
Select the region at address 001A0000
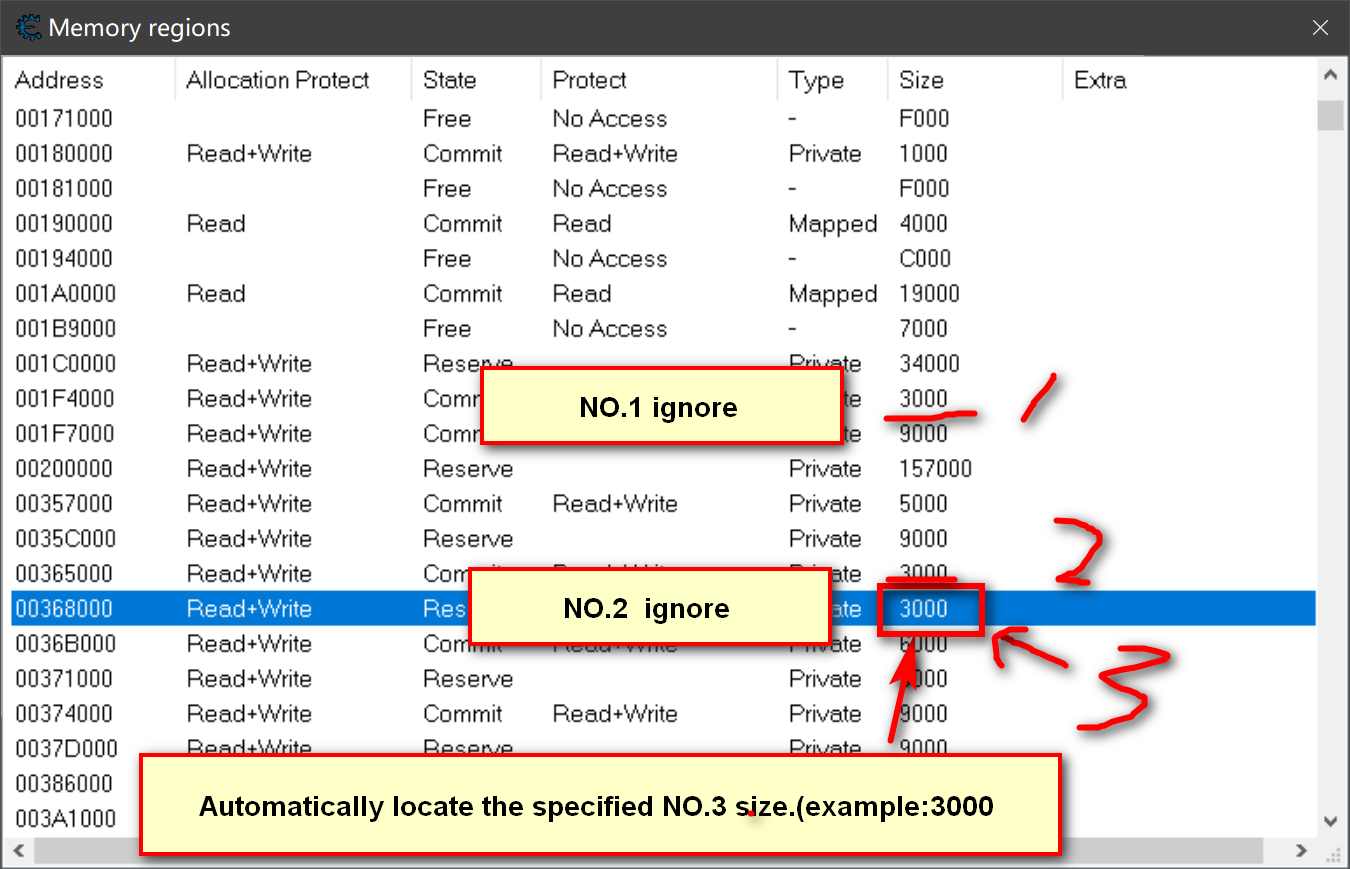65,294
